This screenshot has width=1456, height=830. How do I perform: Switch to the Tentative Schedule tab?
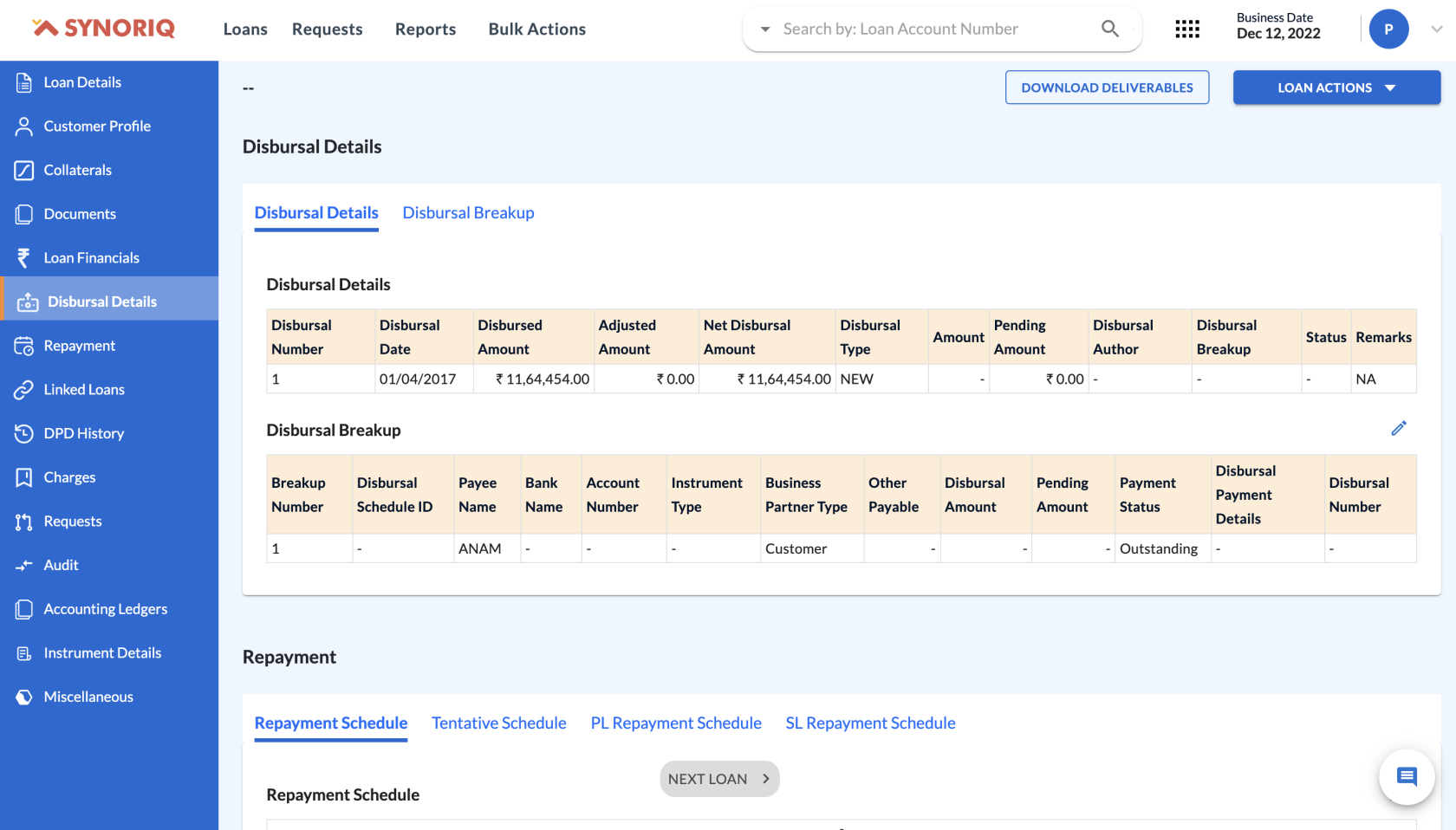tap(499, 723)
